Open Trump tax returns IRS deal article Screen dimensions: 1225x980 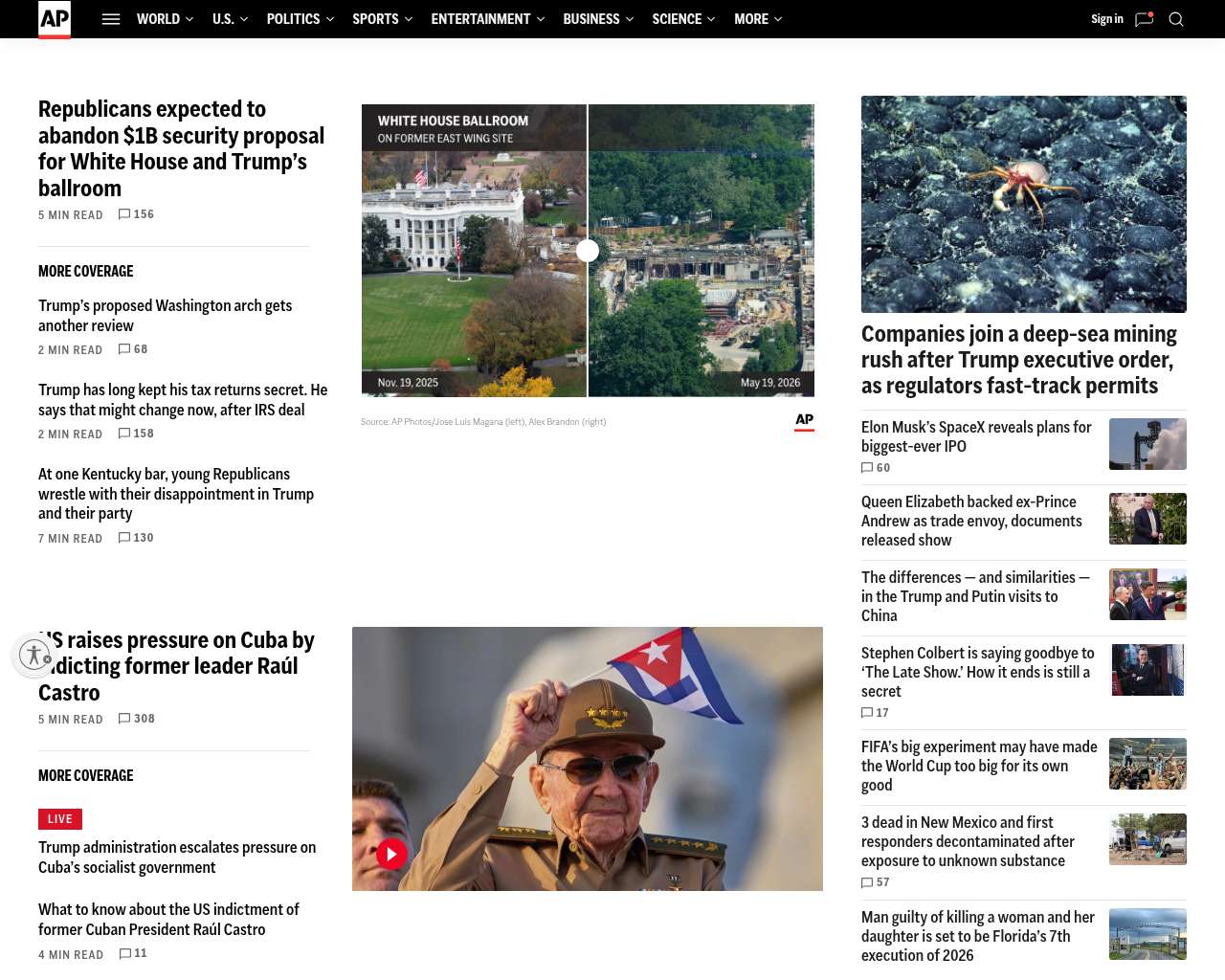pos(183,400)
